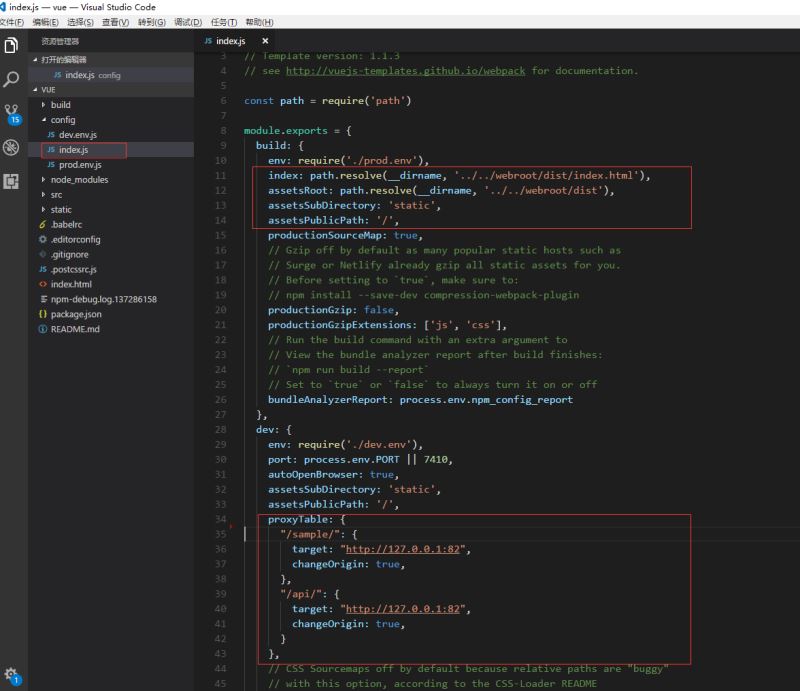Follow the /api/ target http://127.0.0.1:82 link
The width and height of the screenshot is (800, 691).
403,609
